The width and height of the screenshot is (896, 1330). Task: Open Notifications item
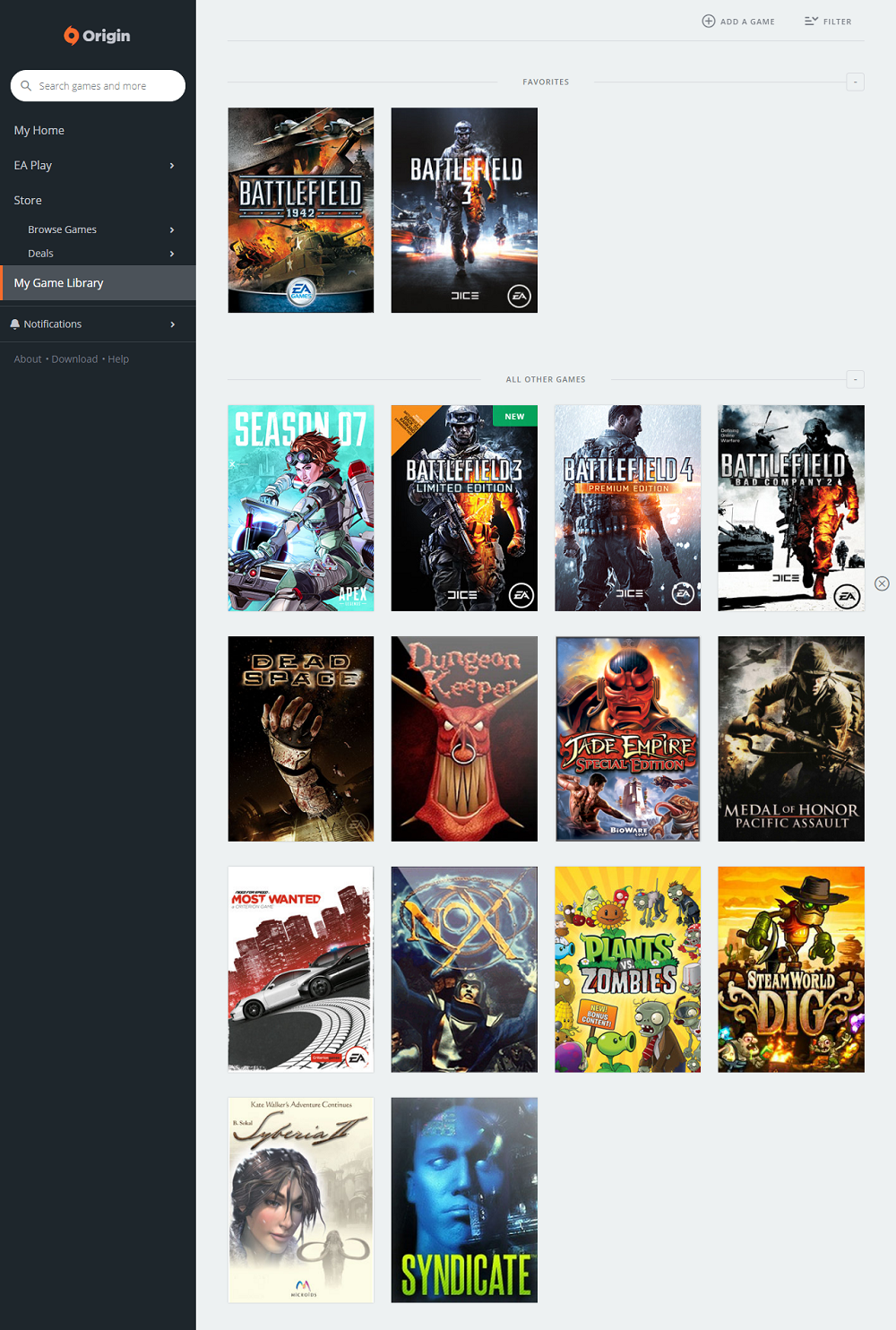tap(98, 324)
